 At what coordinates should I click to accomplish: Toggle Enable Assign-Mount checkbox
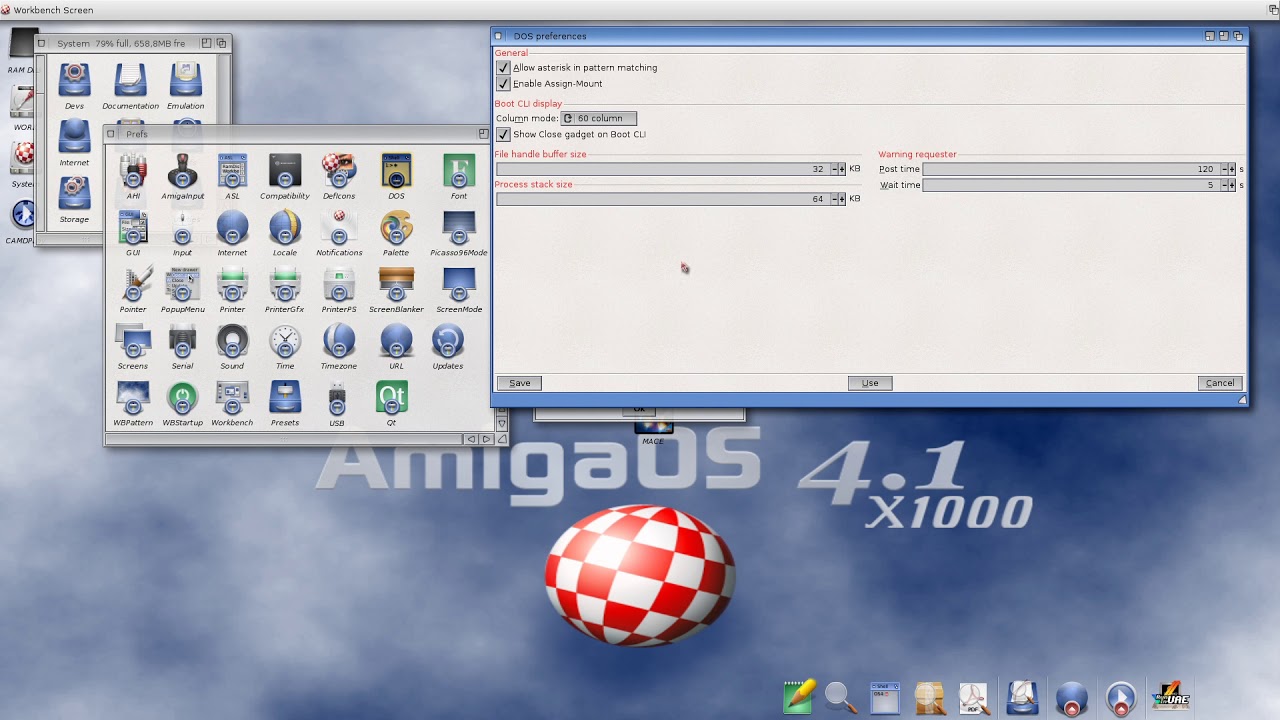tap(503, 84)
